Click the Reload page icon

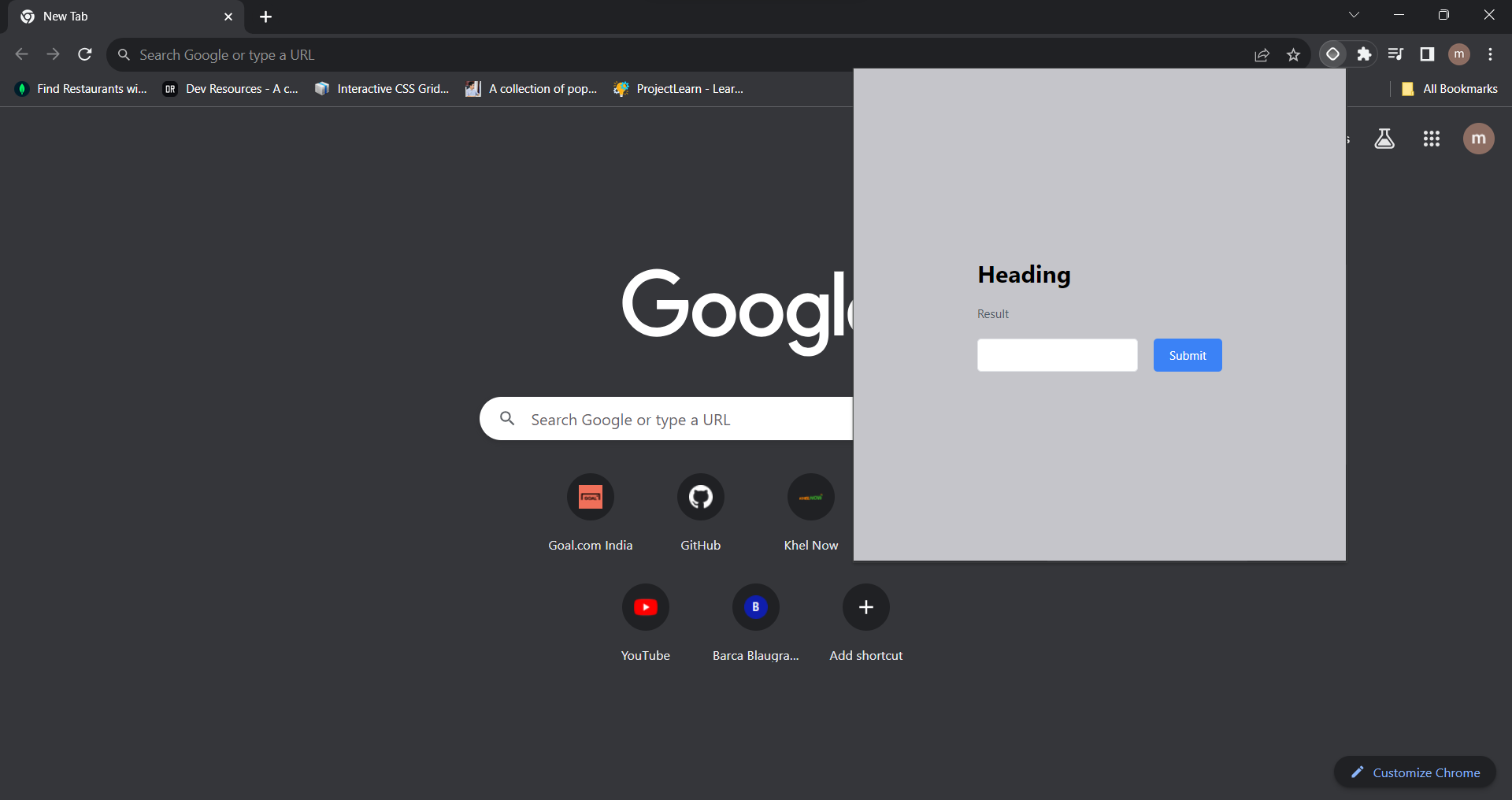tap(85, 54)
